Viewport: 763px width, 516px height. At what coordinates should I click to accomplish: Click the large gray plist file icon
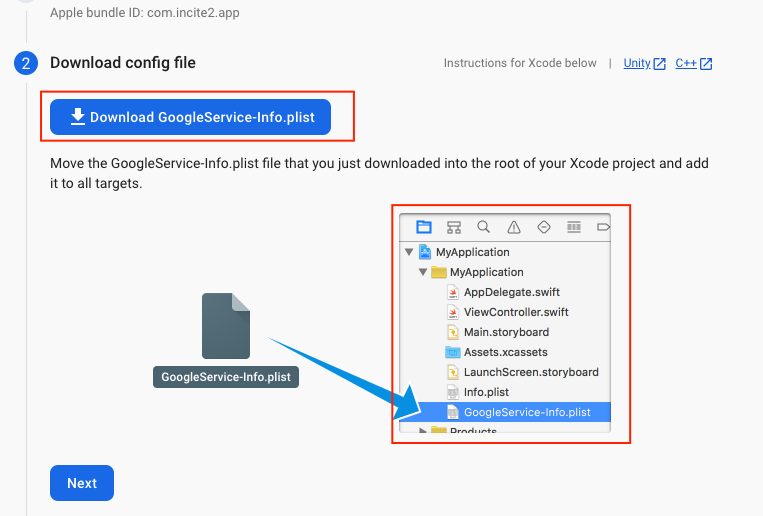[226, 326]
